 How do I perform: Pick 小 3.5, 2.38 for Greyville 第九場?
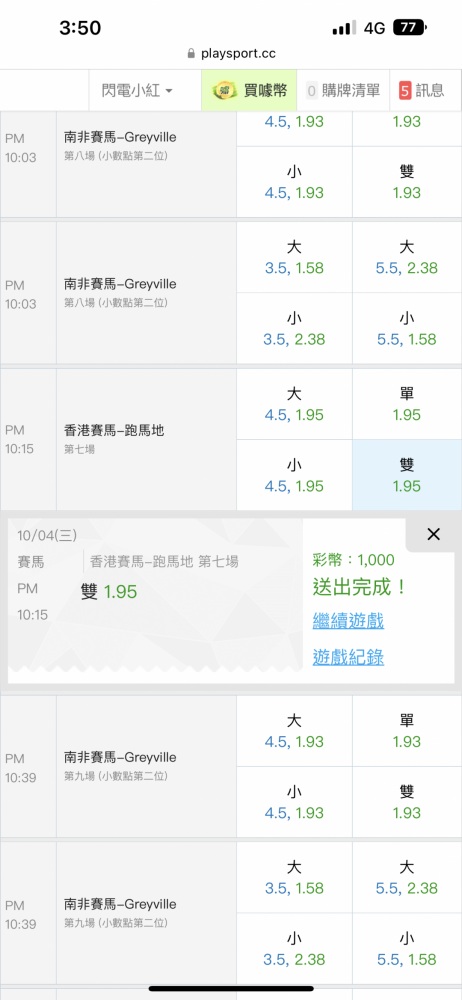294,948
